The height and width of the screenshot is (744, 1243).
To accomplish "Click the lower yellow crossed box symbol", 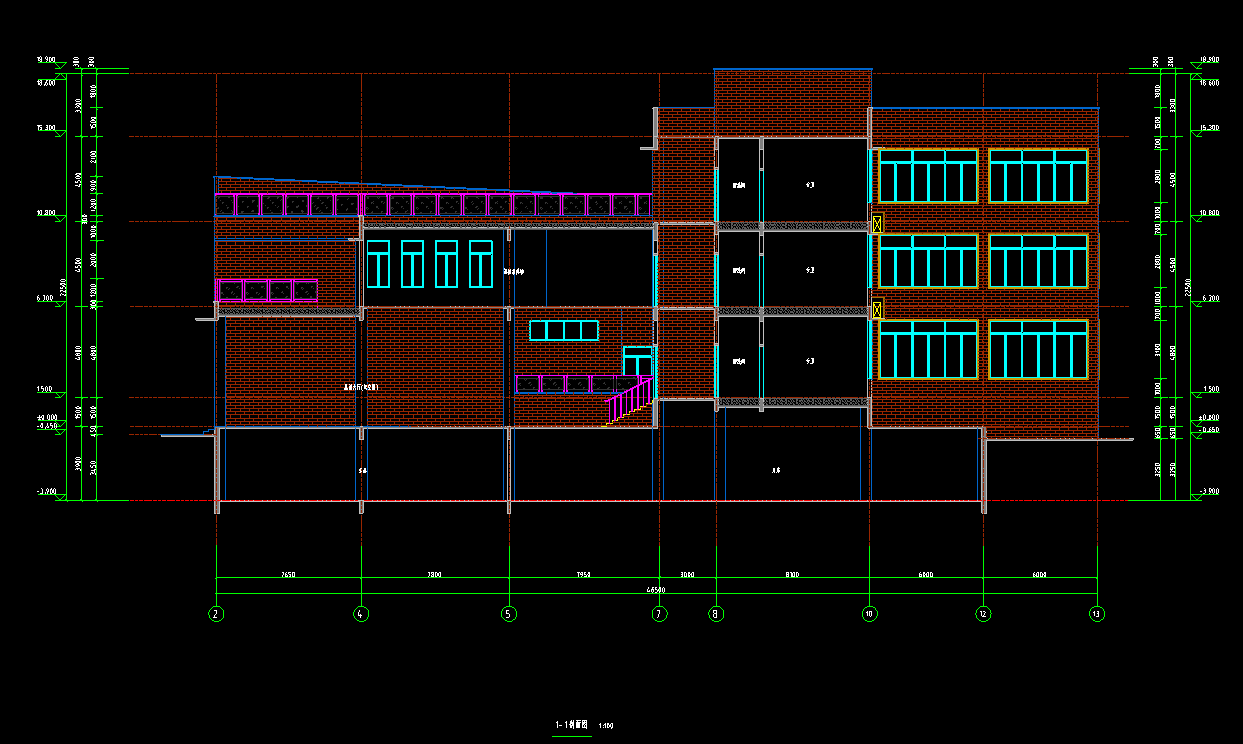I will click(x=878, y=309).
